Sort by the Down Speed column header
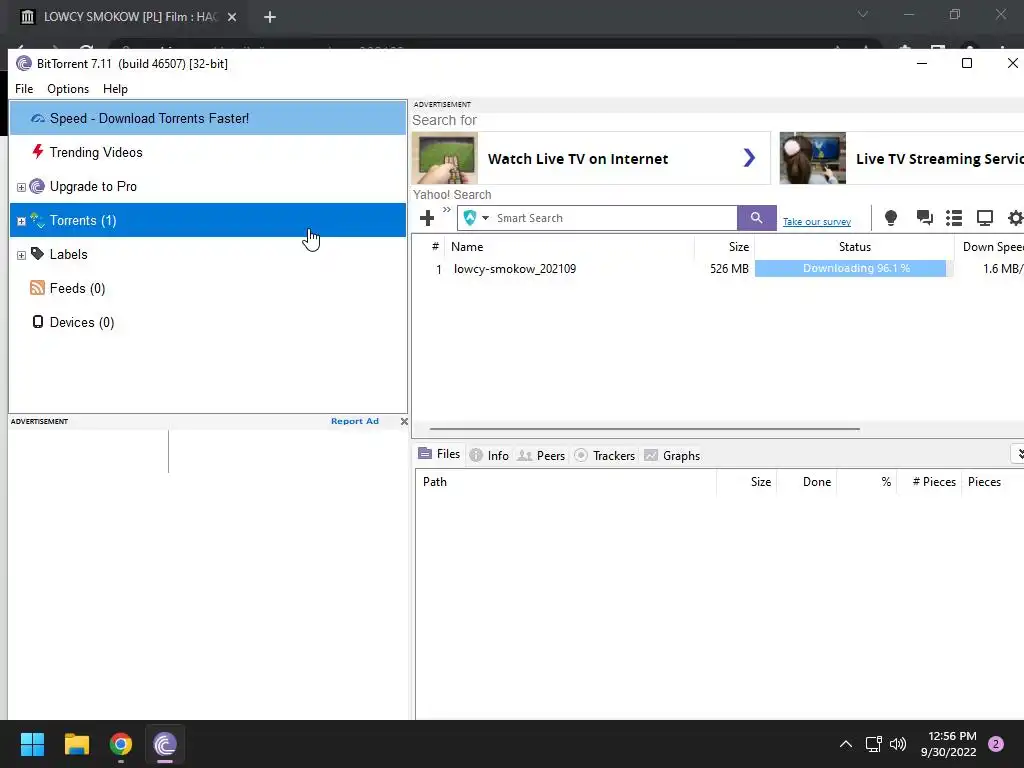The image size is (1024, 768). (x=989, y=247)
